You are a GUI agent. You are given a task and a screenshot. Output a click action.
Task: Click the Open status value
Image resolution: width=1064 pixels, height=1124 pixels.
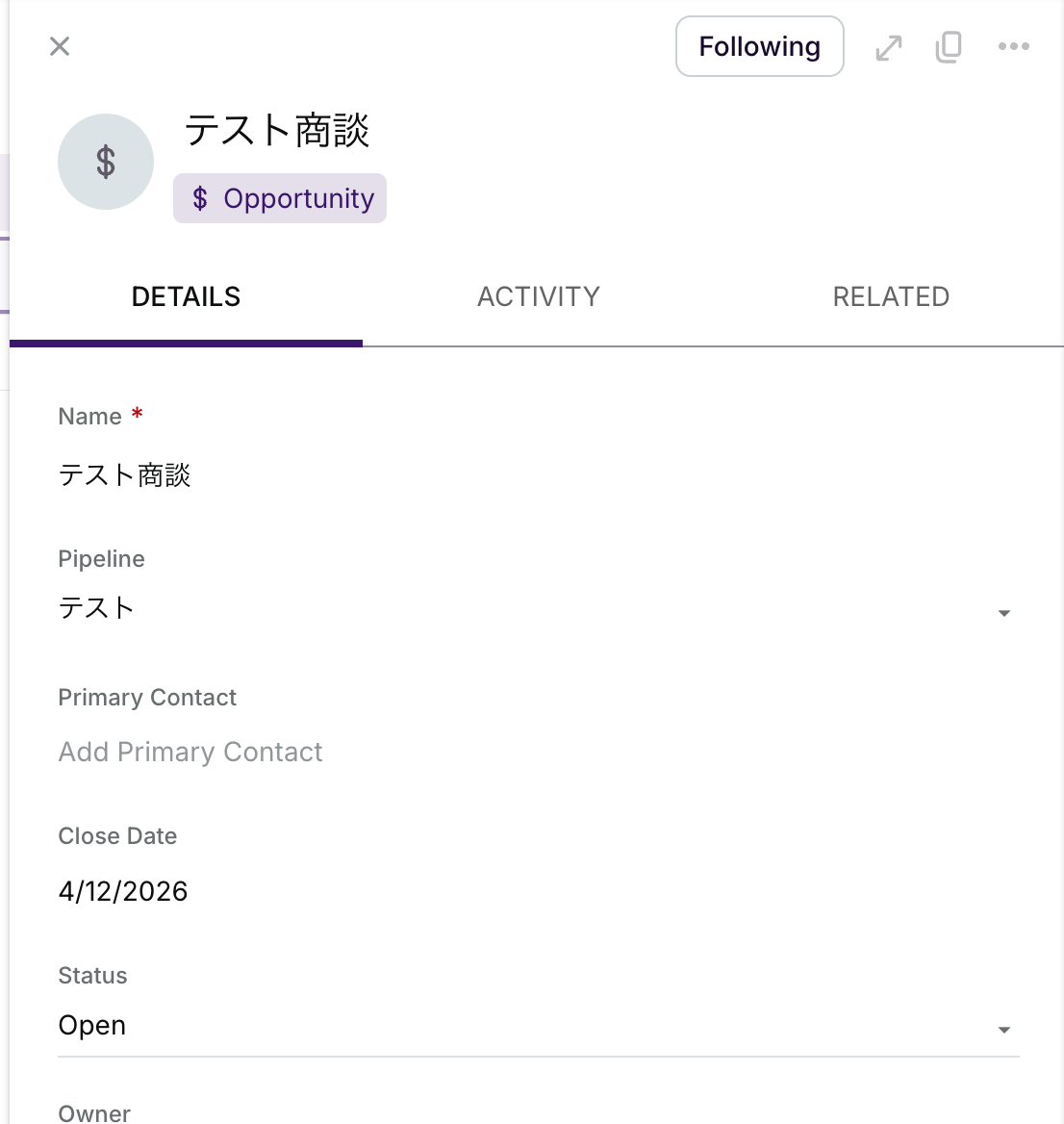[x=92, y=1026]
